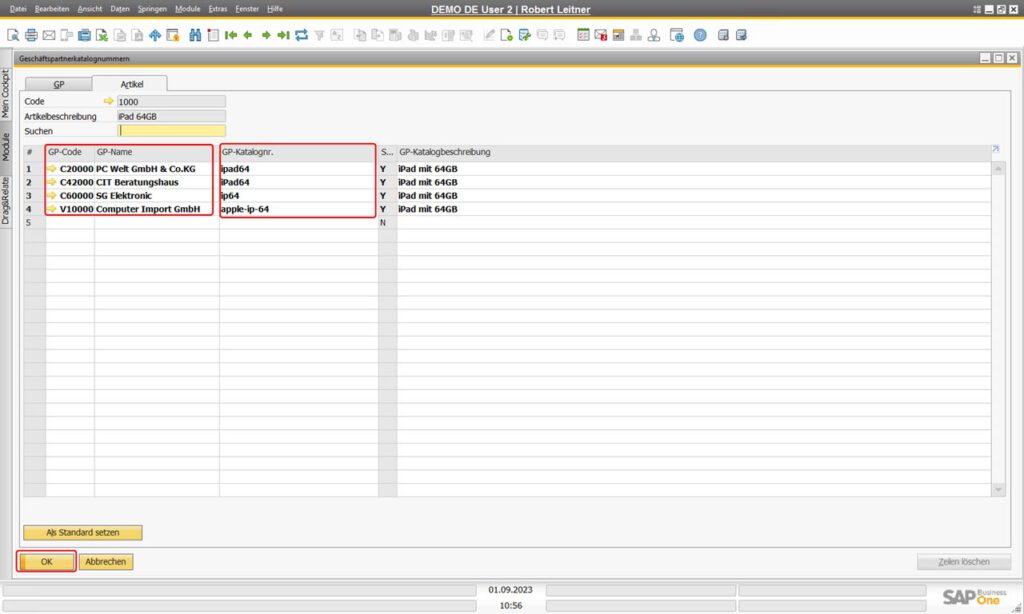Open form settings document icon
Viewport: 1024px width, 614px height.
pos(507,35)
